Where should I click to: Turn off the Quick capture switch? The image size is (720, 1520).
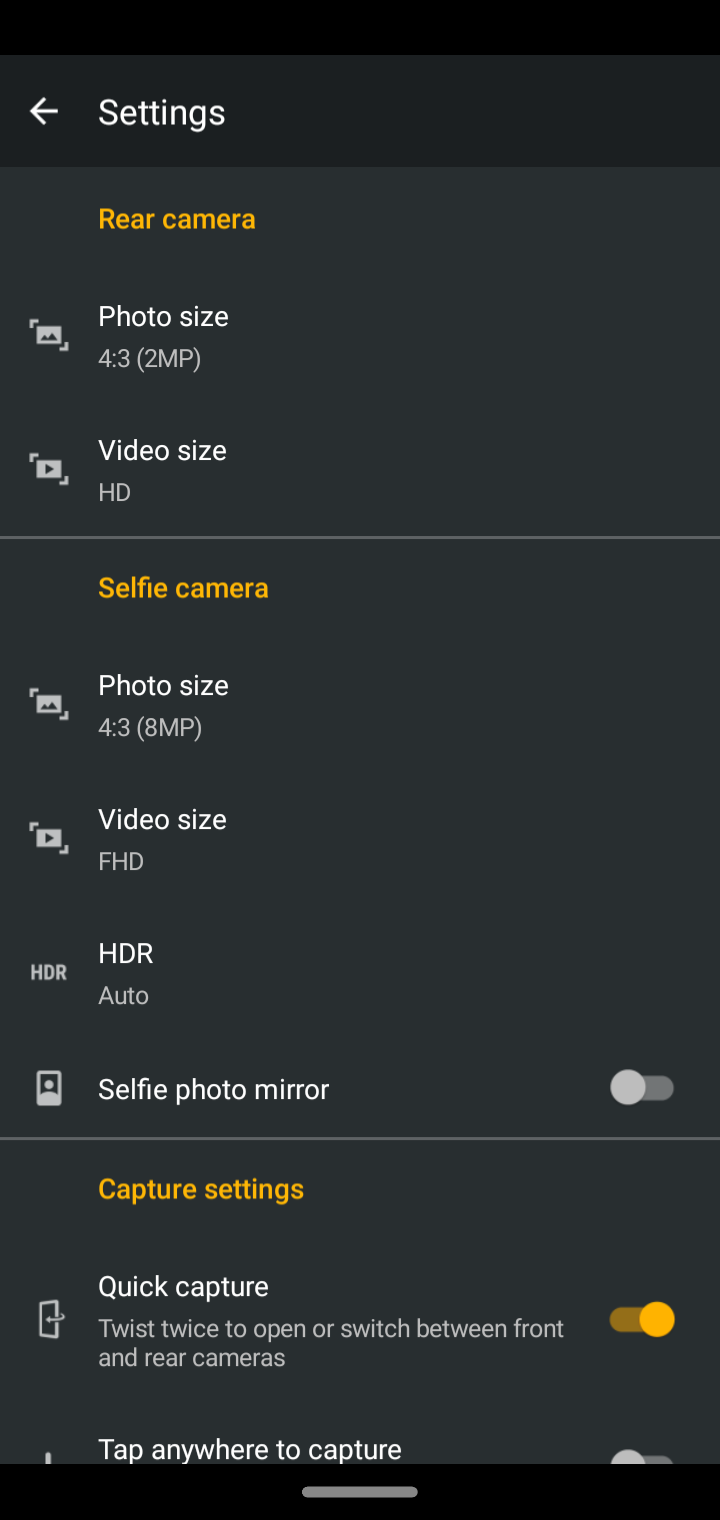coord(642,1320)
